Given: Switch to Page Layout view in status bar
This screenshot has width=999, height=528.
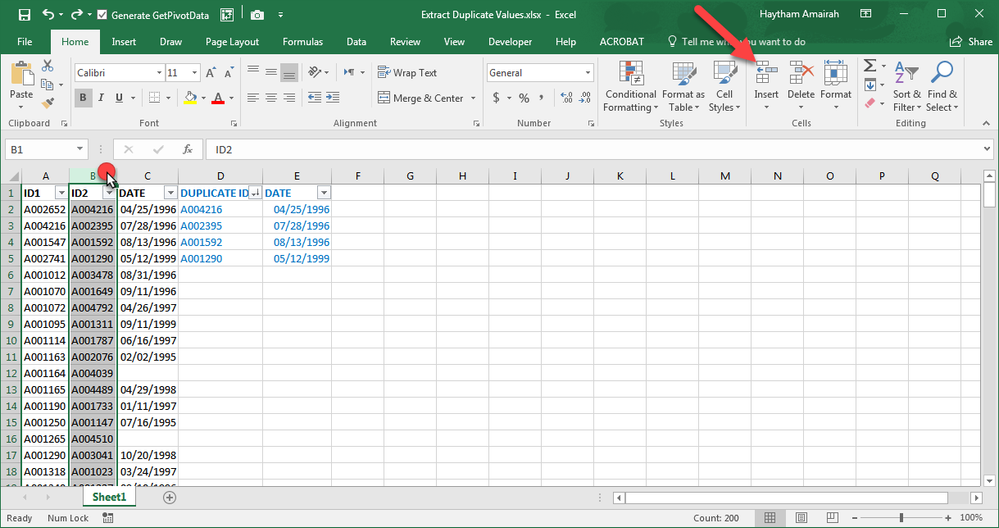Looking at the screenshot, I should pyautogui.click(x=801, y=517).
